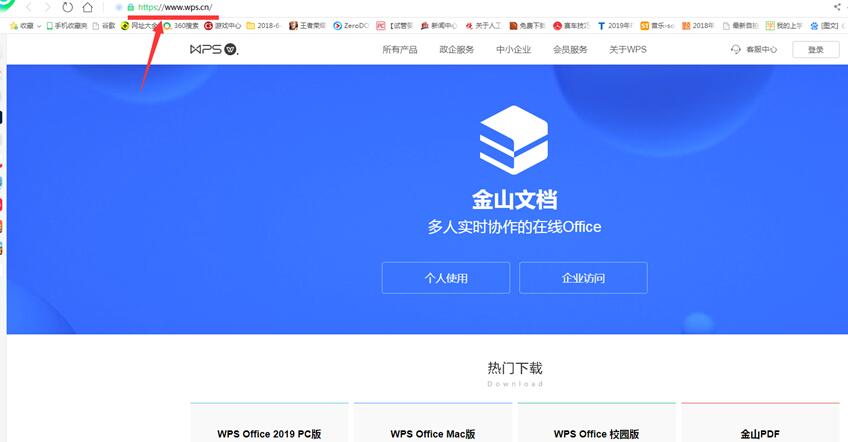The image size is (848, 442).
Task: Open the 政企服务 navigation menu
Action: click(456, 49)
